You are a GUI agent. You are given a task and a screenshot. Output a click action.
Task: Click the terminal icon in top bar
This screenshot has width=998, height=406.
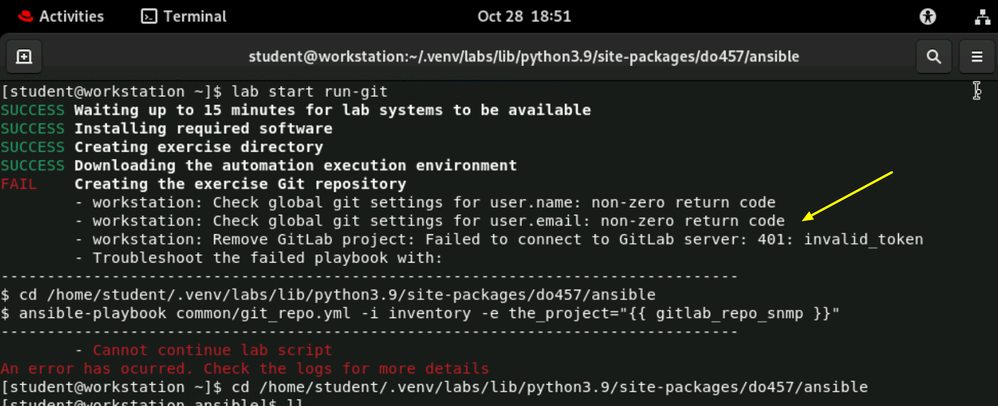click(149, 16)
